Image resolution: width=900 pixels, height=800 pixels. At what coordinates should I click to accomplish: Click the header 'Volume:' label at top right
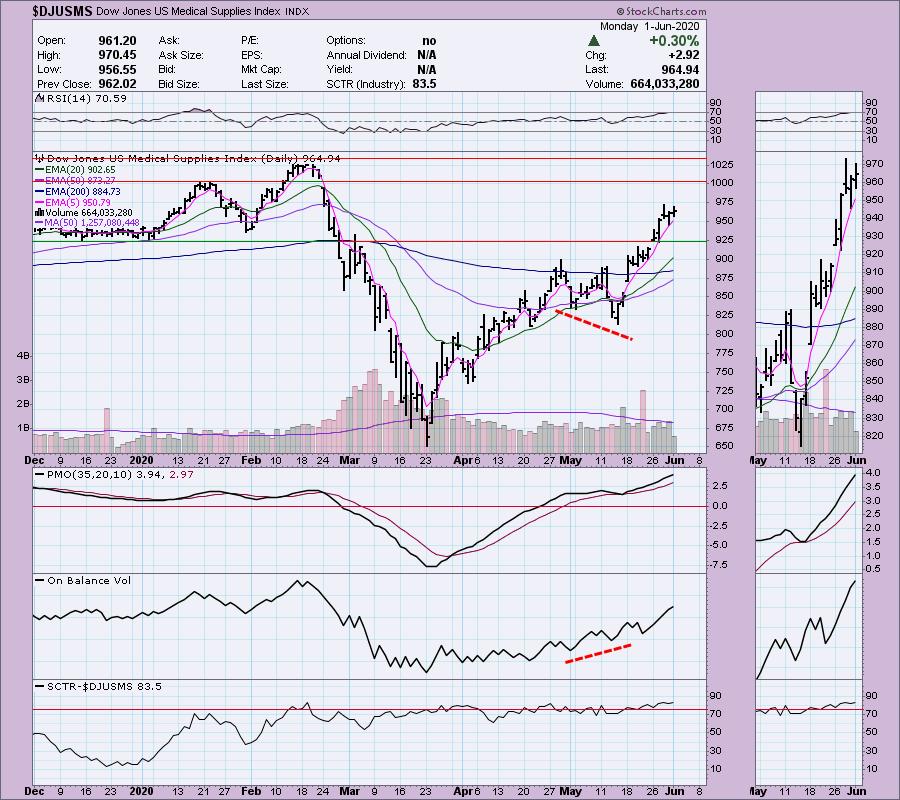click(x=604, y=84)
